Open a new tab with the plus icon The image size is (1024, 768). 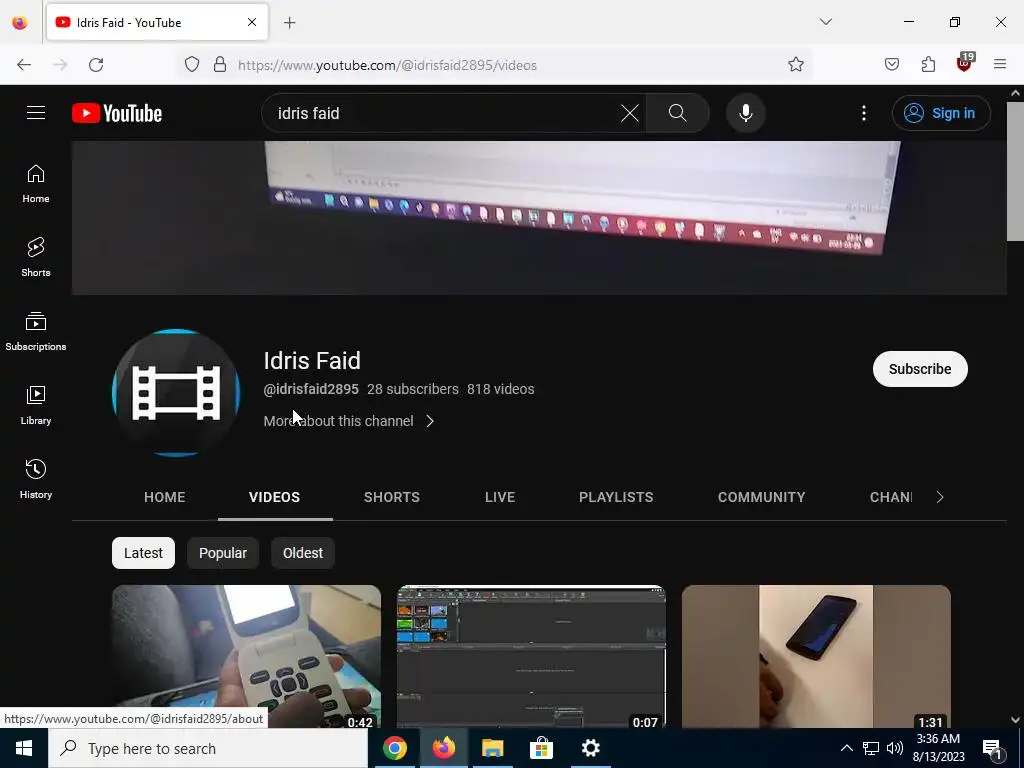point(290,23)
